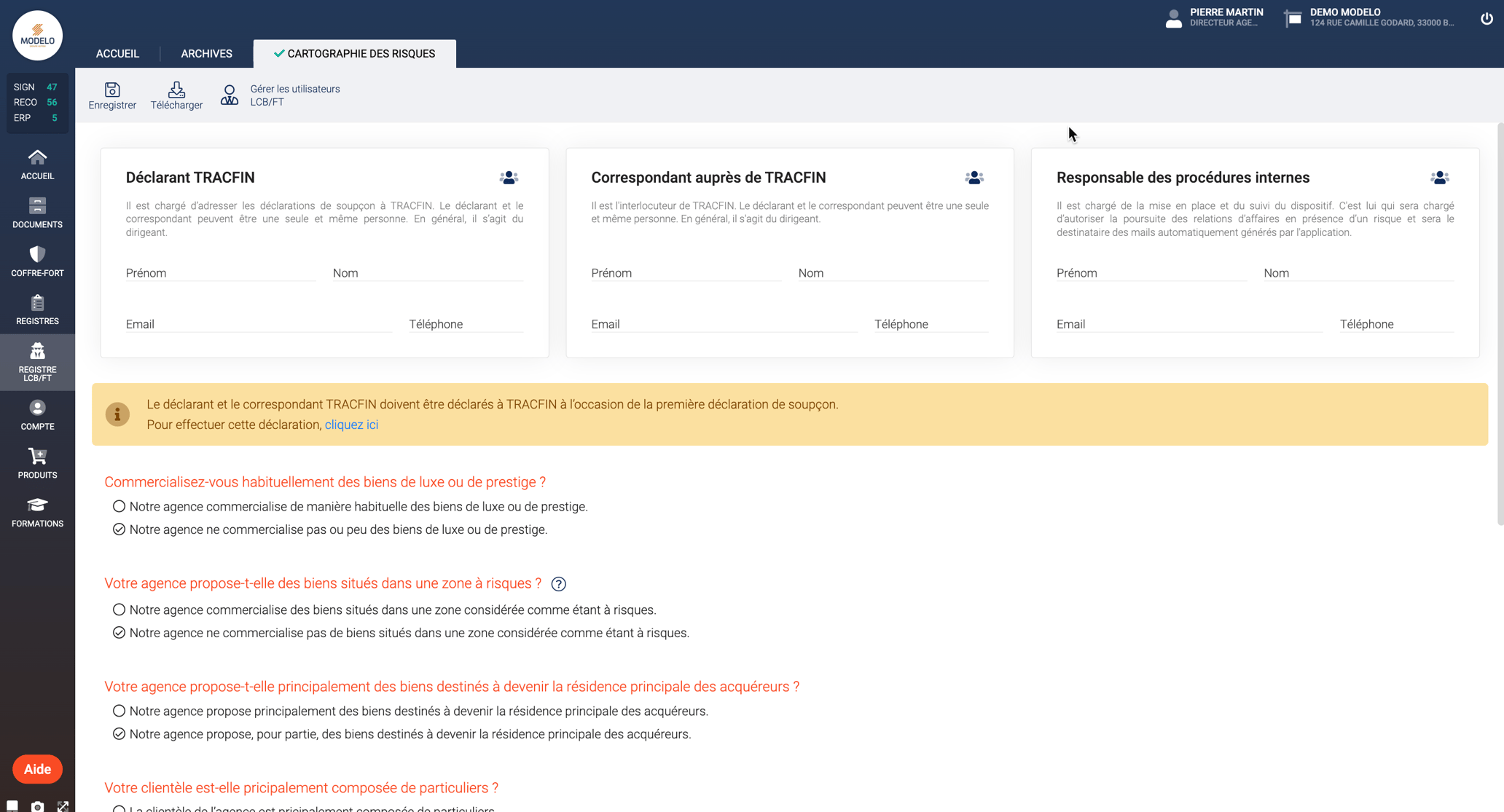Screen dimensions: 1504x812
Task: Switch to the ACCUEIL tab
Action: point(117,53)
